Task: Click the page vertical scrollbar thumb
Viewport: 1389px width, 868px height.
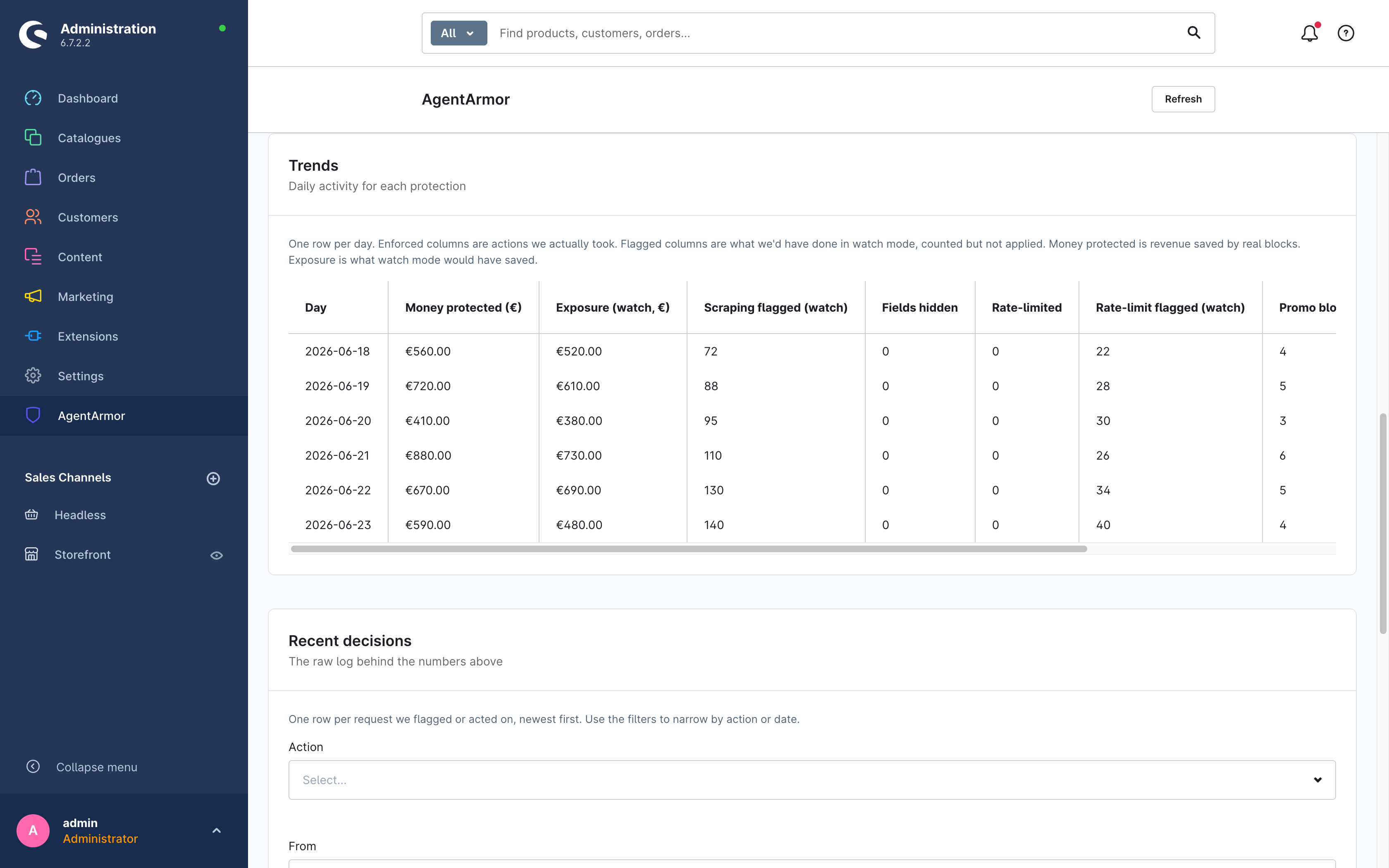Action: click(1383, 523)
